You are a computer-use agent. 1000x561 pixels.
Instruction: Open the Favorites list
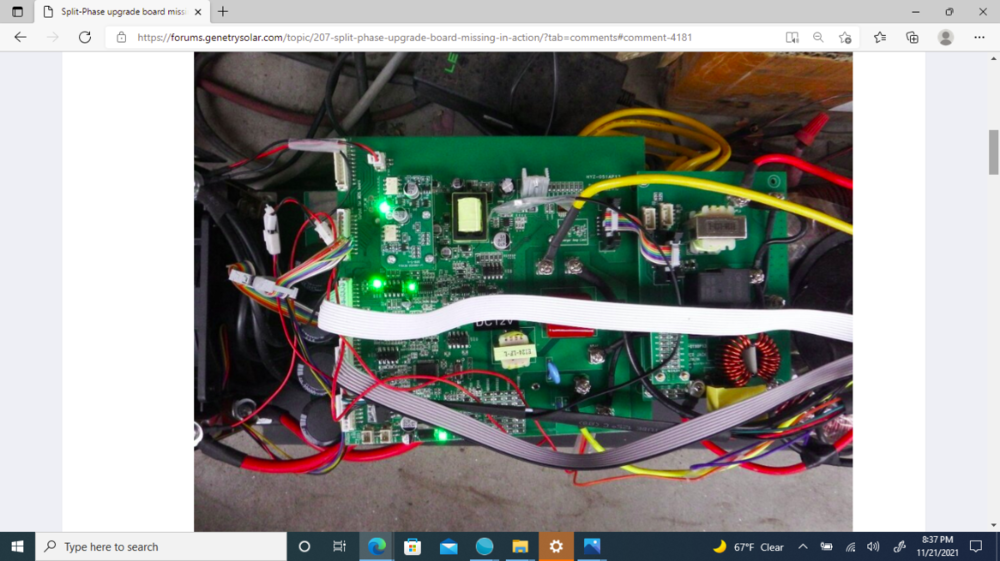880,38
